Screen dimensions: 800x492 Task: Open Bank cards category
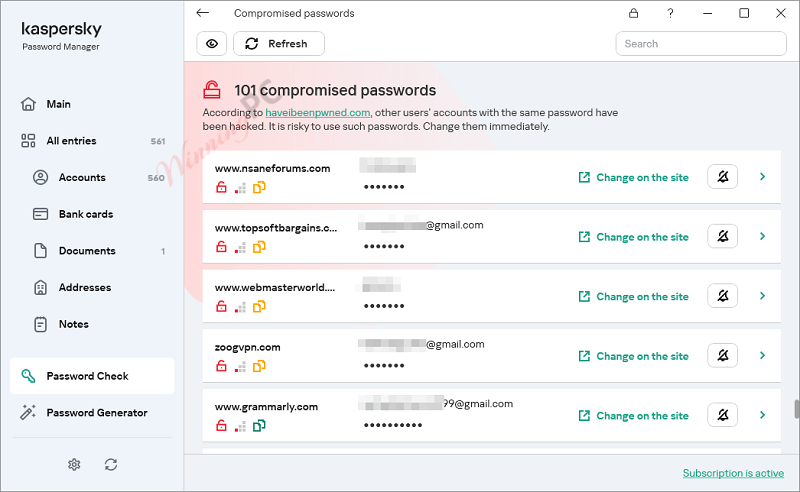tap(92, 214)
